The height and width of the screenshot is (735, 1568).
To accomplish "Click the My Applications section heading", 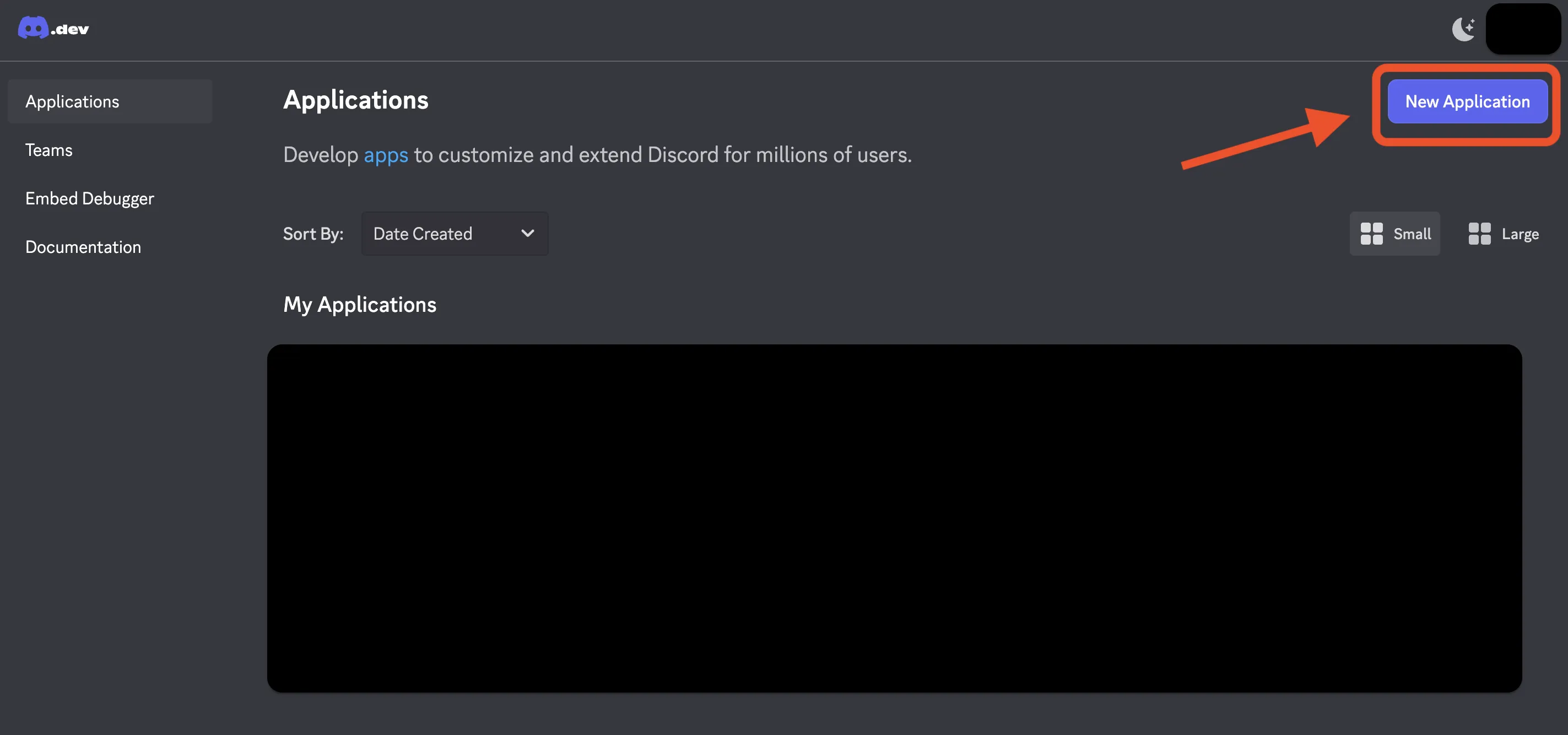I will click(360, 305).
